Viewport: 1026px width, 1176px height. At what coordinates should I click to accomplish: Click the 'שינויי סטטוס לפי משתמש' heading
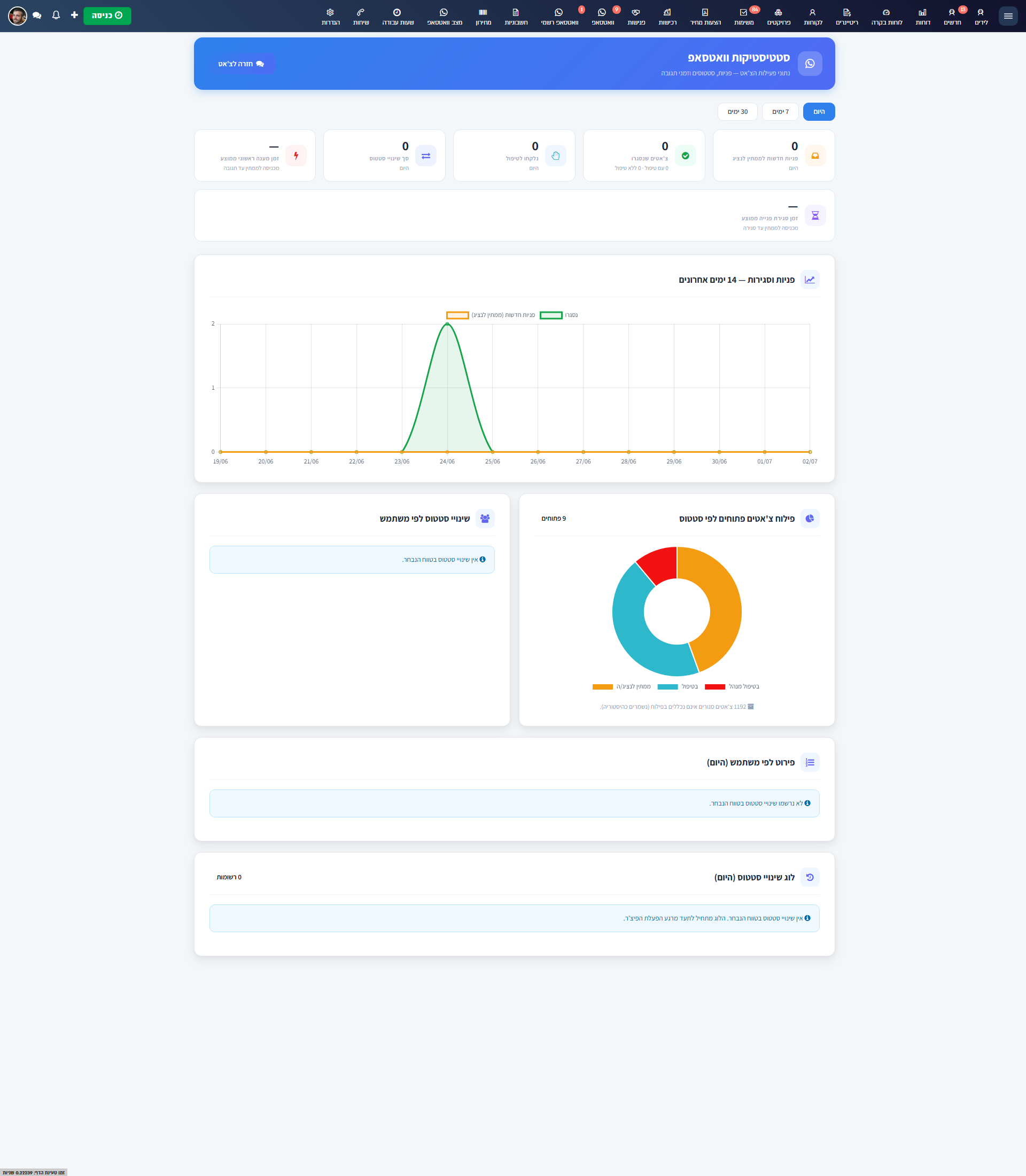click(425, 519)
